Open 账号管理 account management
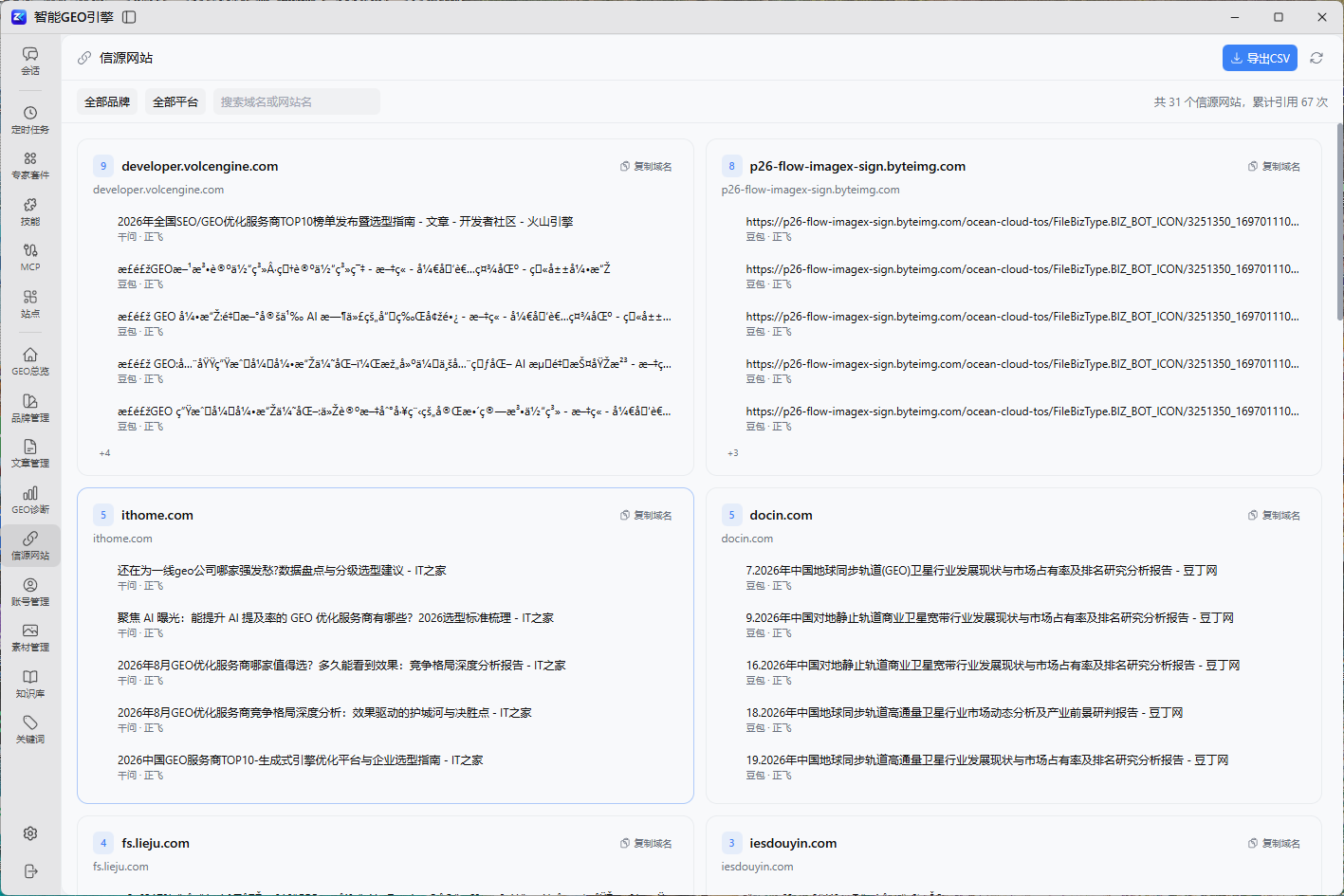The height and width of the screenshot is (896, 1344). coord(30,592)
